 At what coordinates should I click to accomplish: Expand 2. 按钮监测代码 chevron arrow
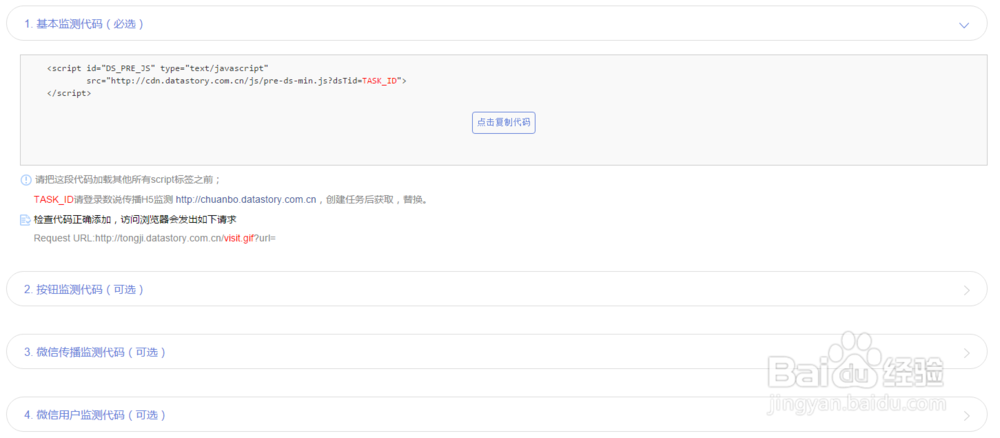(967, 290)
